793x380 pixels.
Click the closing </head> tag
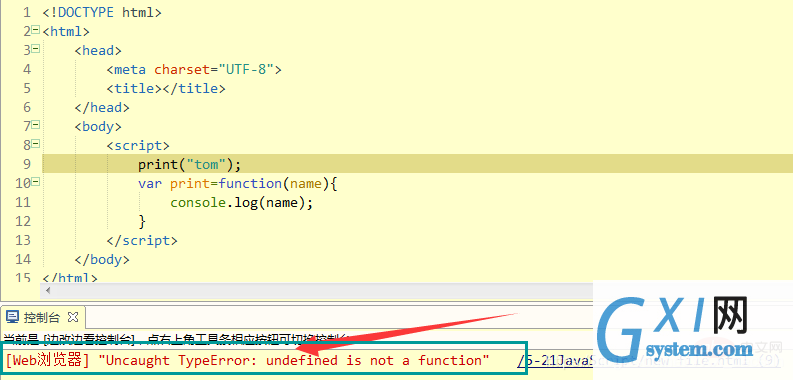(x=102, y=108)
